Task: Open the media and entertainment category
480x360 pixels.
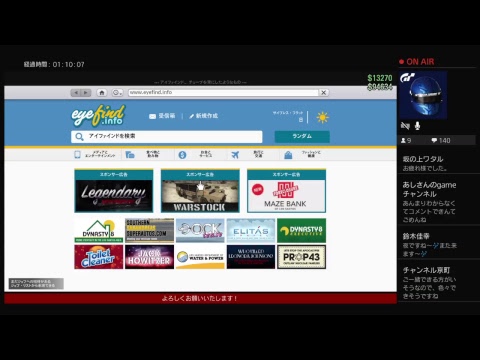Action: tap(95, 154)
